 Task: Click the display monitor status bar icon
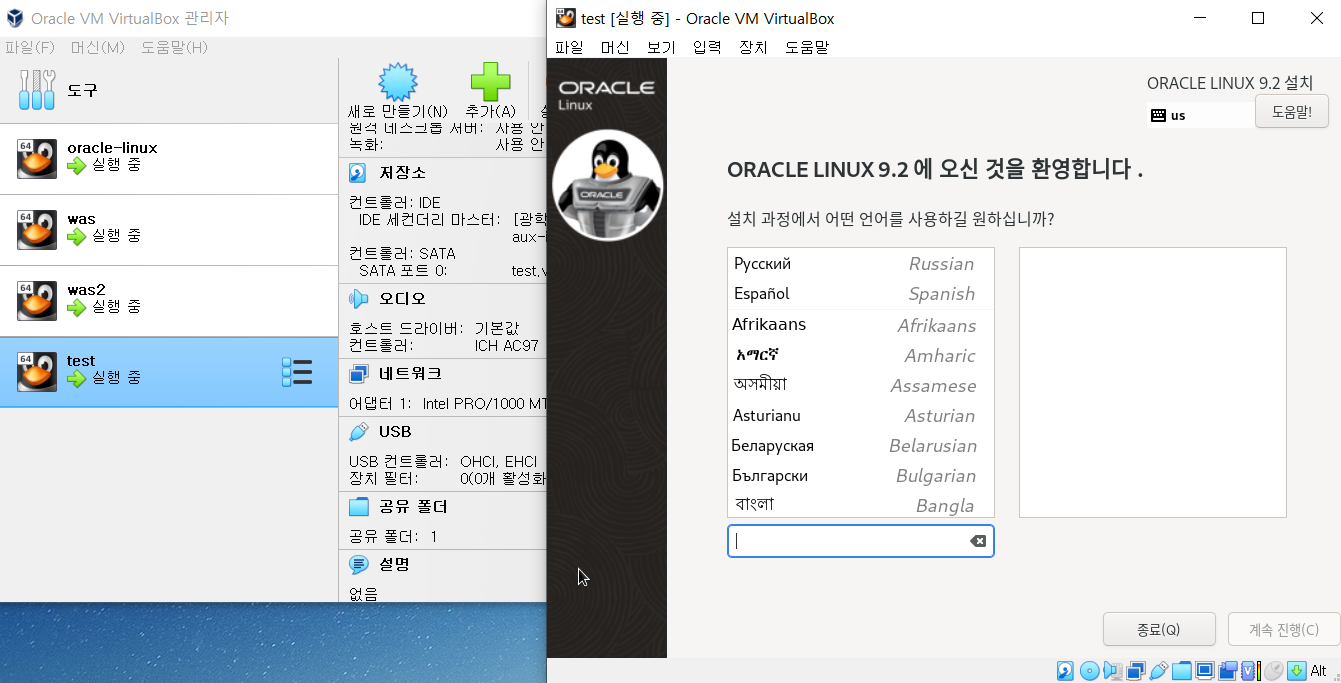pyautogui.click(x=1205, y=671)
